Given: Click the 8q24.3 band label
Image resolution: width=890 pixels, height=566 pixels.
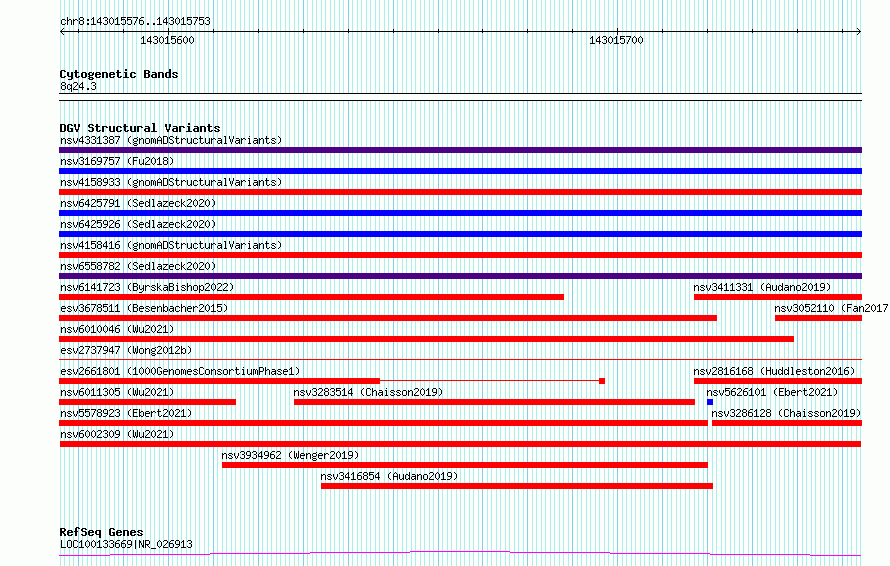Looking at the screenshot, I should [78, 86].
